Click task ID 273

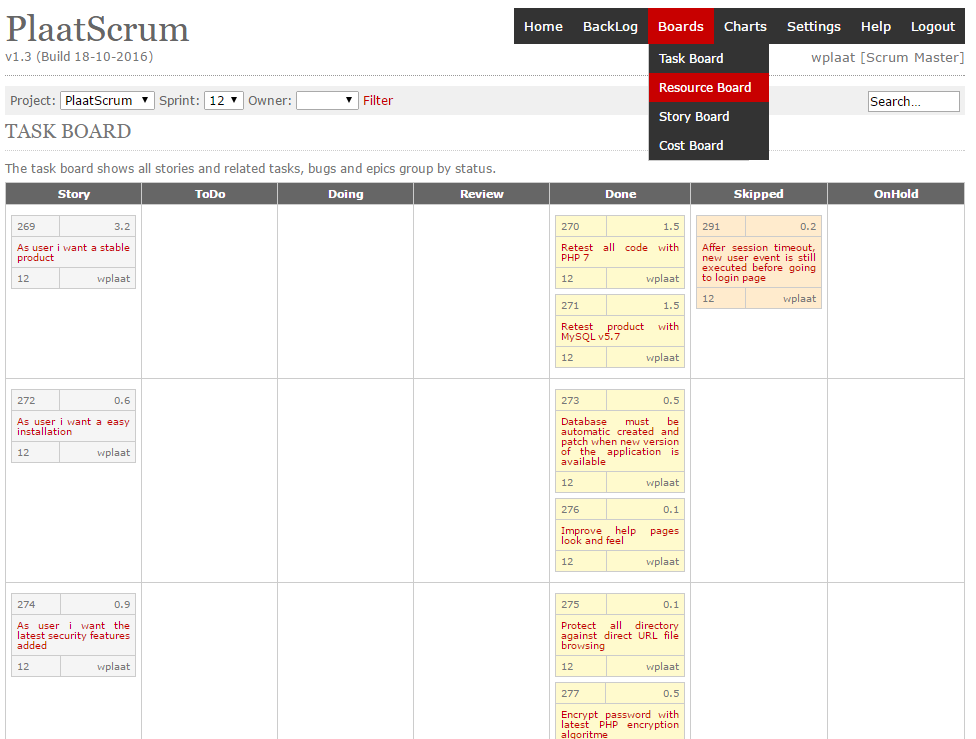pyautogui.click(x=570, y=400)
